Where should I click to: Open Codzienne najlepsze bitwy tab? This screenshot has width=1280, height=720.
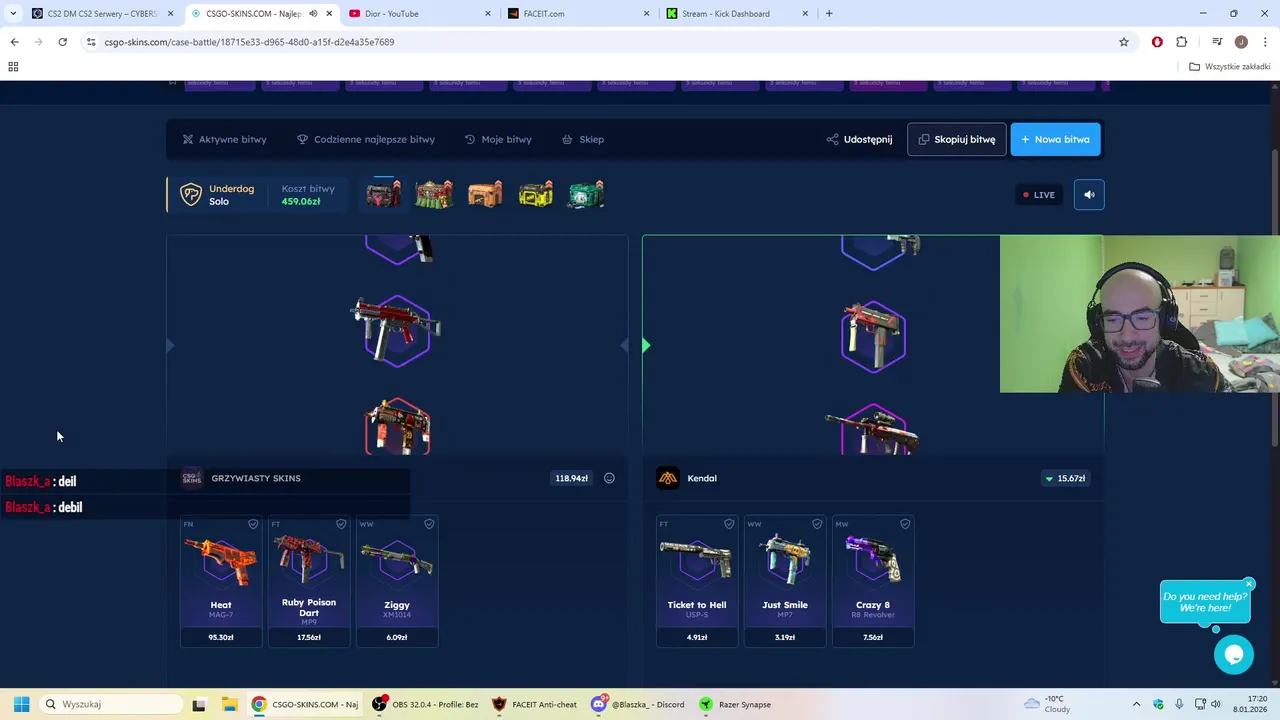pos(366,139)
